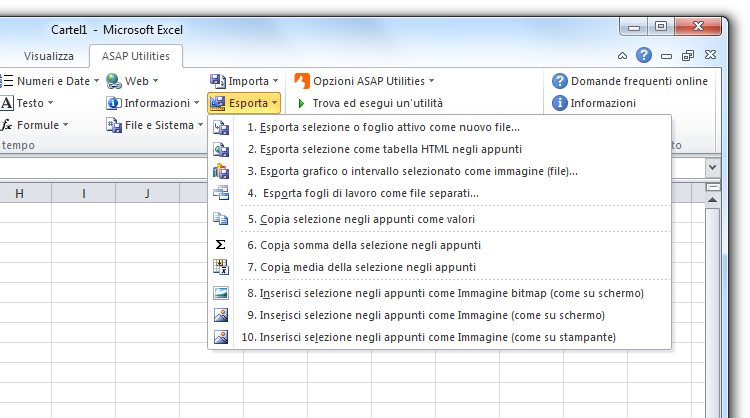750x418 pixels.
Task: Open the Testo dropdown menu
Action: [x=50, y=103]
